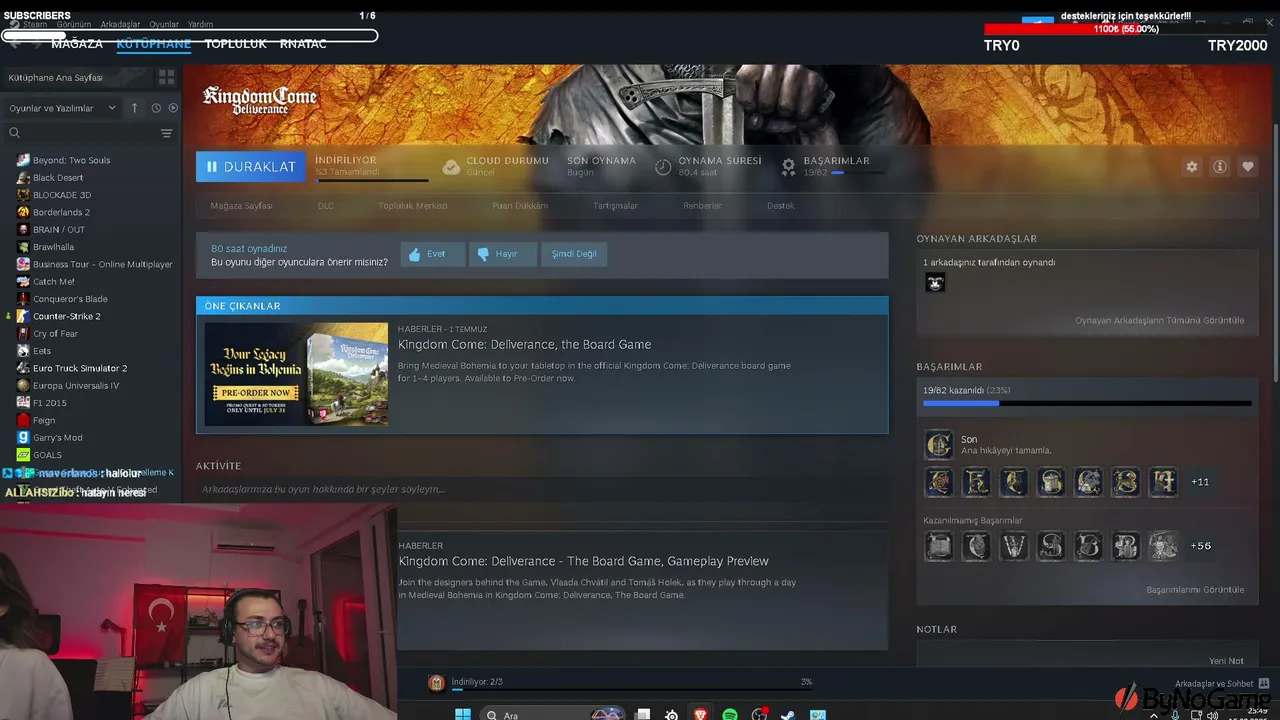1280x720 pixels.
Task: Filter library by recent activity clock icon
Action: pos(156,108)
